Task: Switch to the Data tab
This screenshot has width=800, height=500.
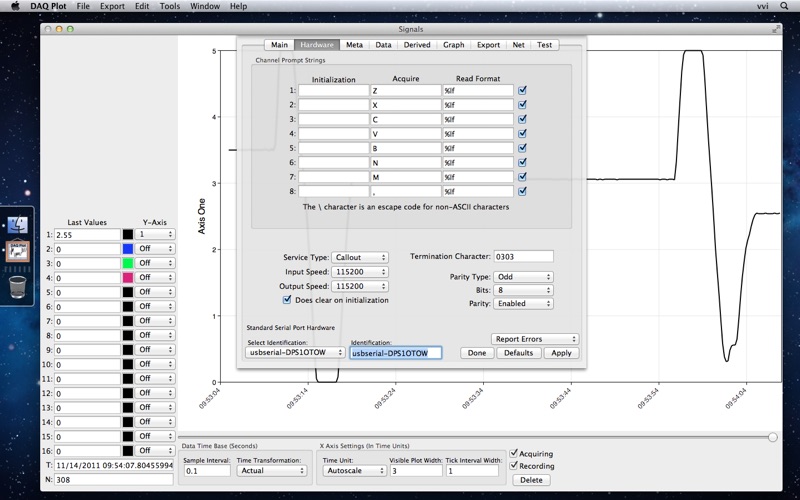Action: click(x=383, y=45)
